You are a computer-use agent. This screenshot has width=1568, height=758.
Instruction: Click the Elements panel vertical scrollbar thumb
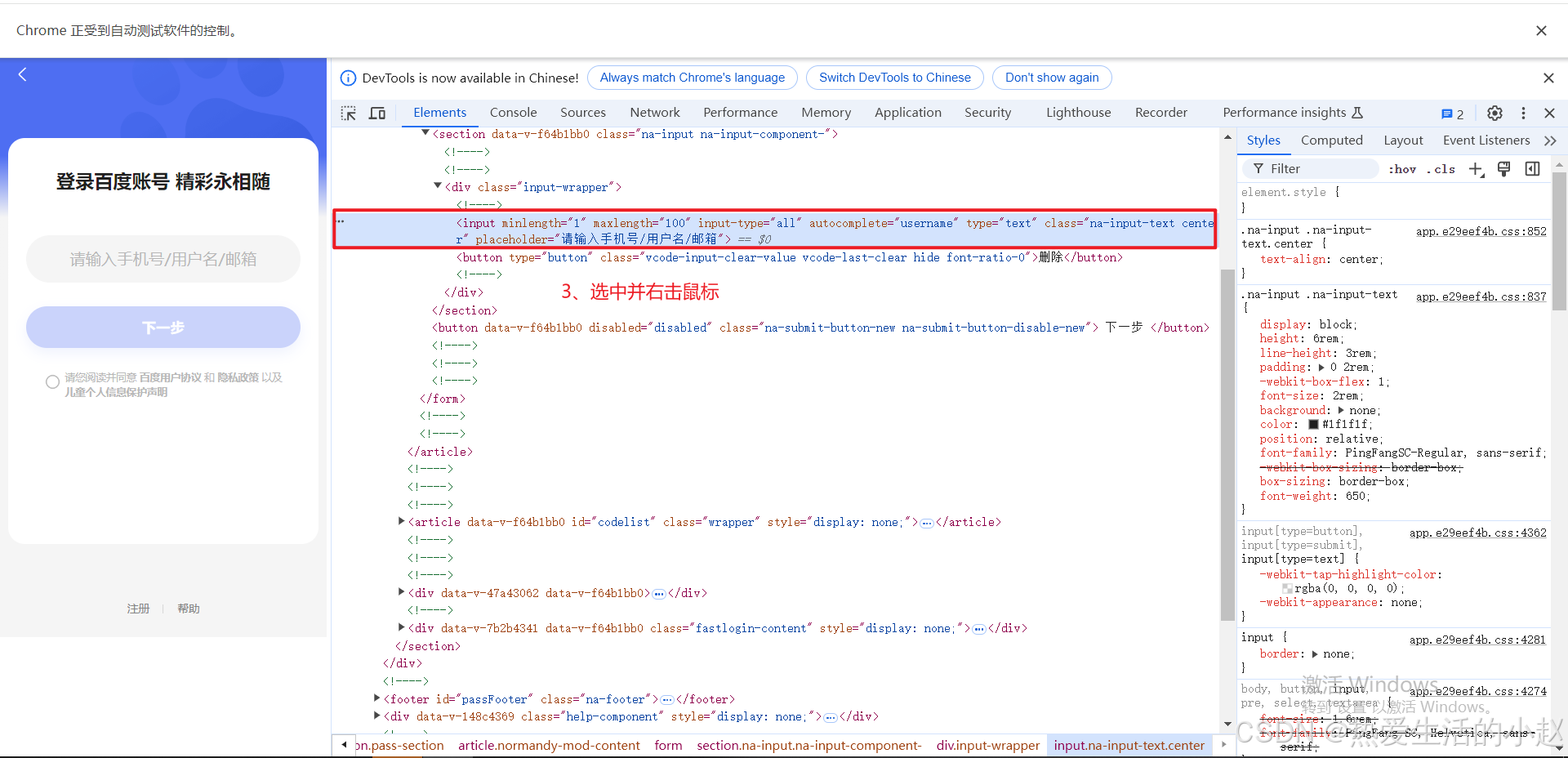[1227, 445]
